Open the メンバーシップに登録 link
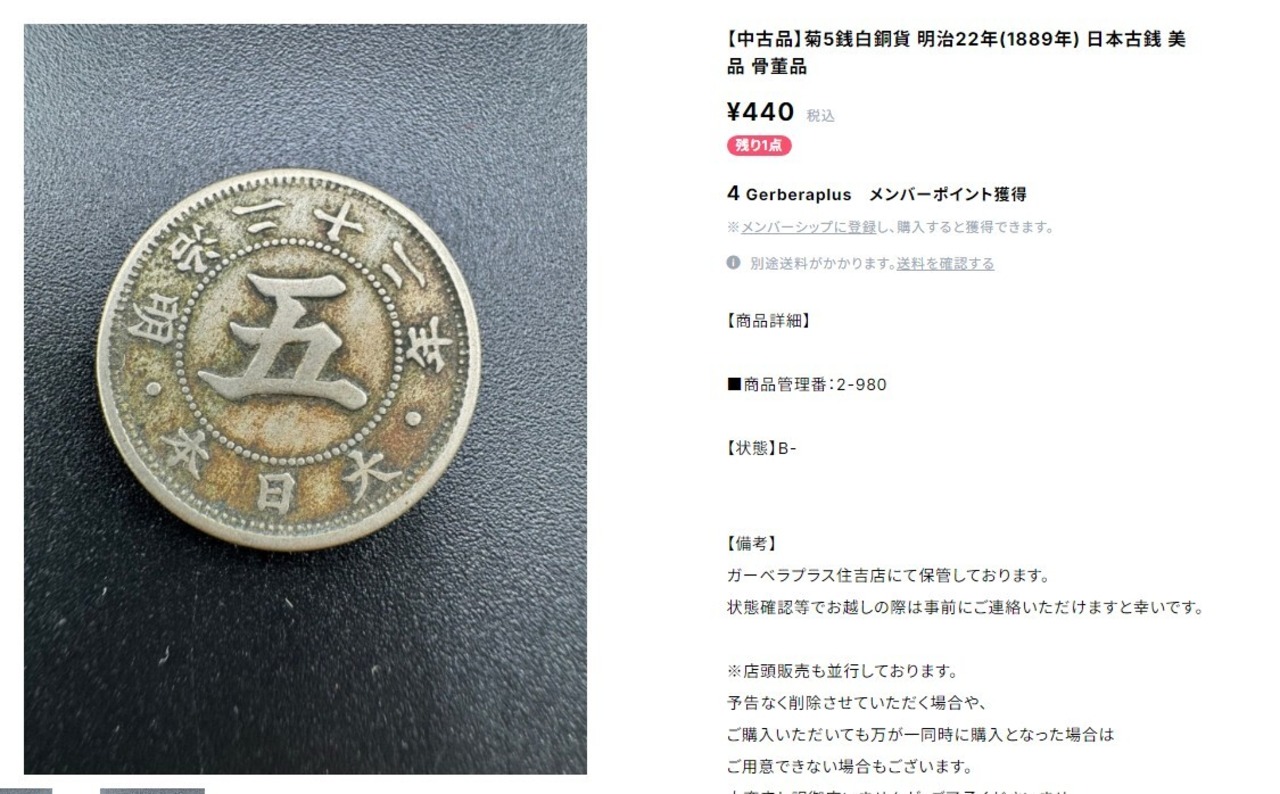1280x794 pixels. pyautogui.click(x=808, y=227)
